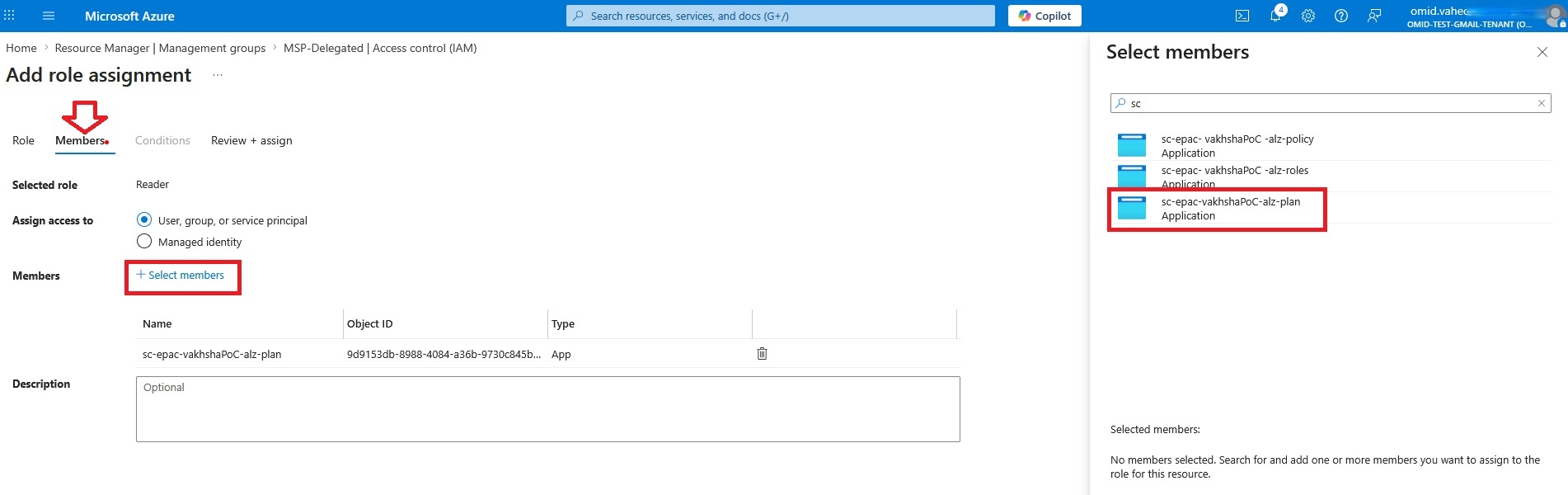Sort by the Name column header

[157, 323]
